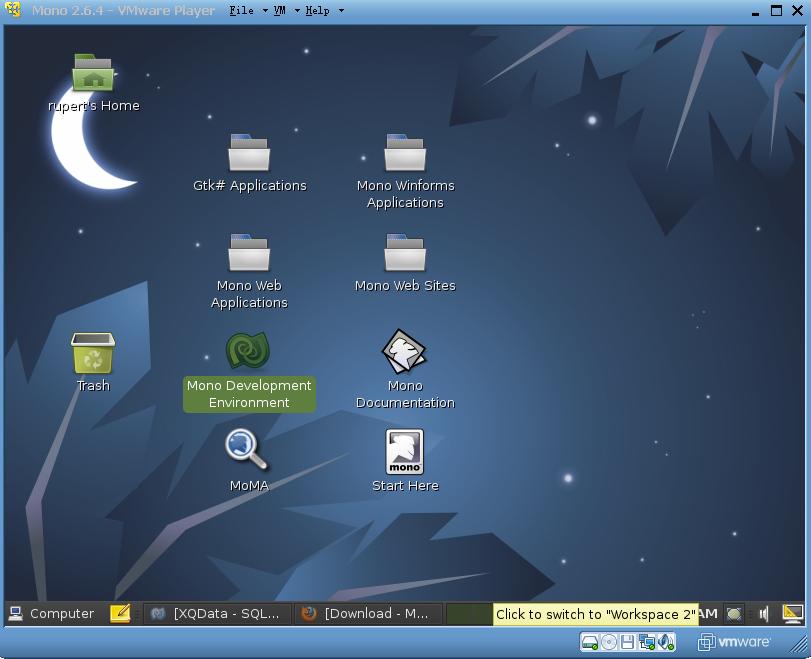Select the Trash icon on desktop
The image size is (811, 659).
pyautogui.click(x=93, y=353)
